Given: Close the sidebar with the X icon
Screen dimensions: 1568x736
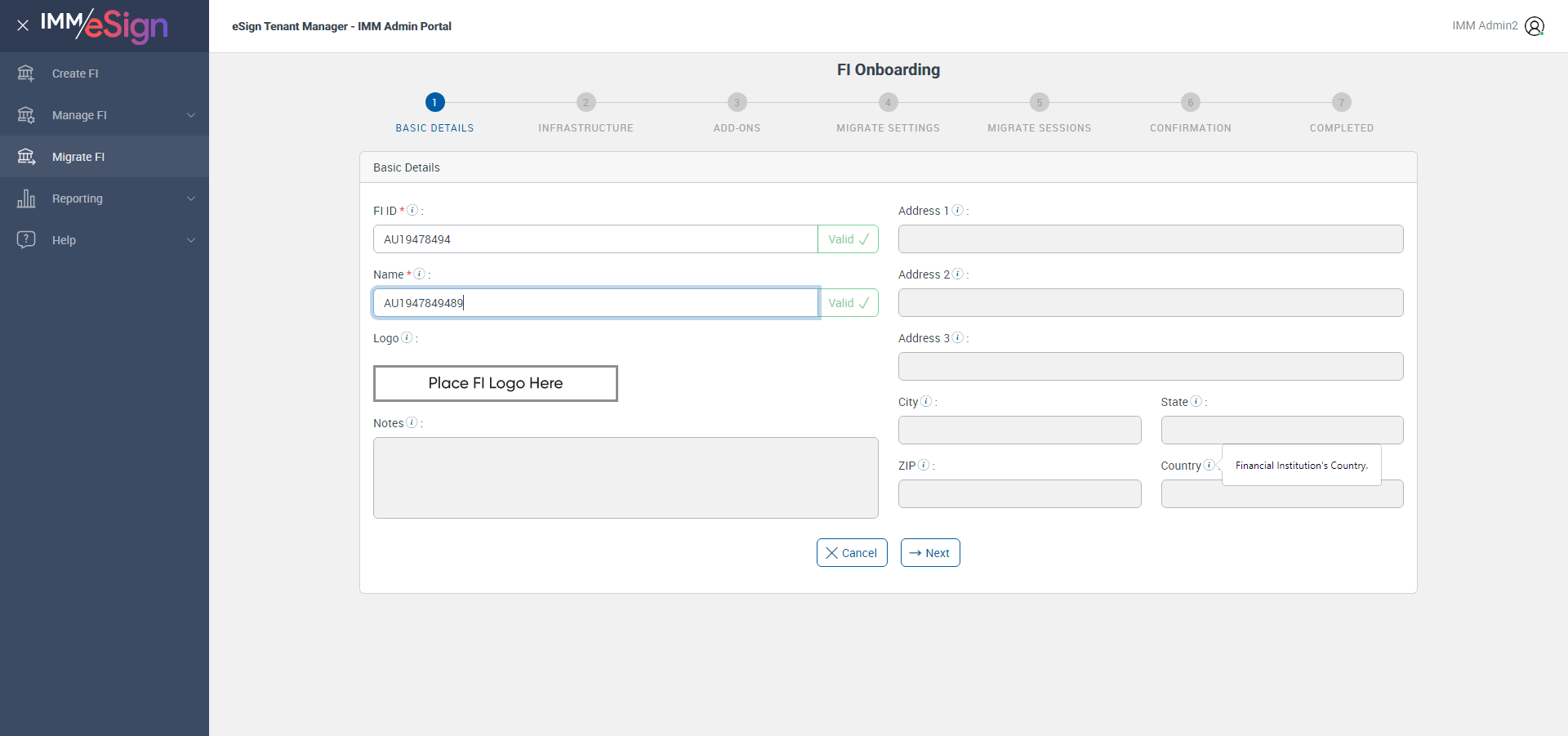Looking at the screenshot, I should [x=23, y=25].
